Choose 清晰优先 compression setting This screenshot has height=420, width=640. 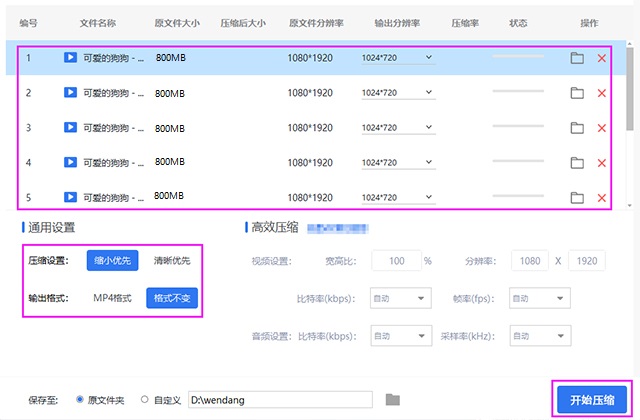[x=171, y=261]
